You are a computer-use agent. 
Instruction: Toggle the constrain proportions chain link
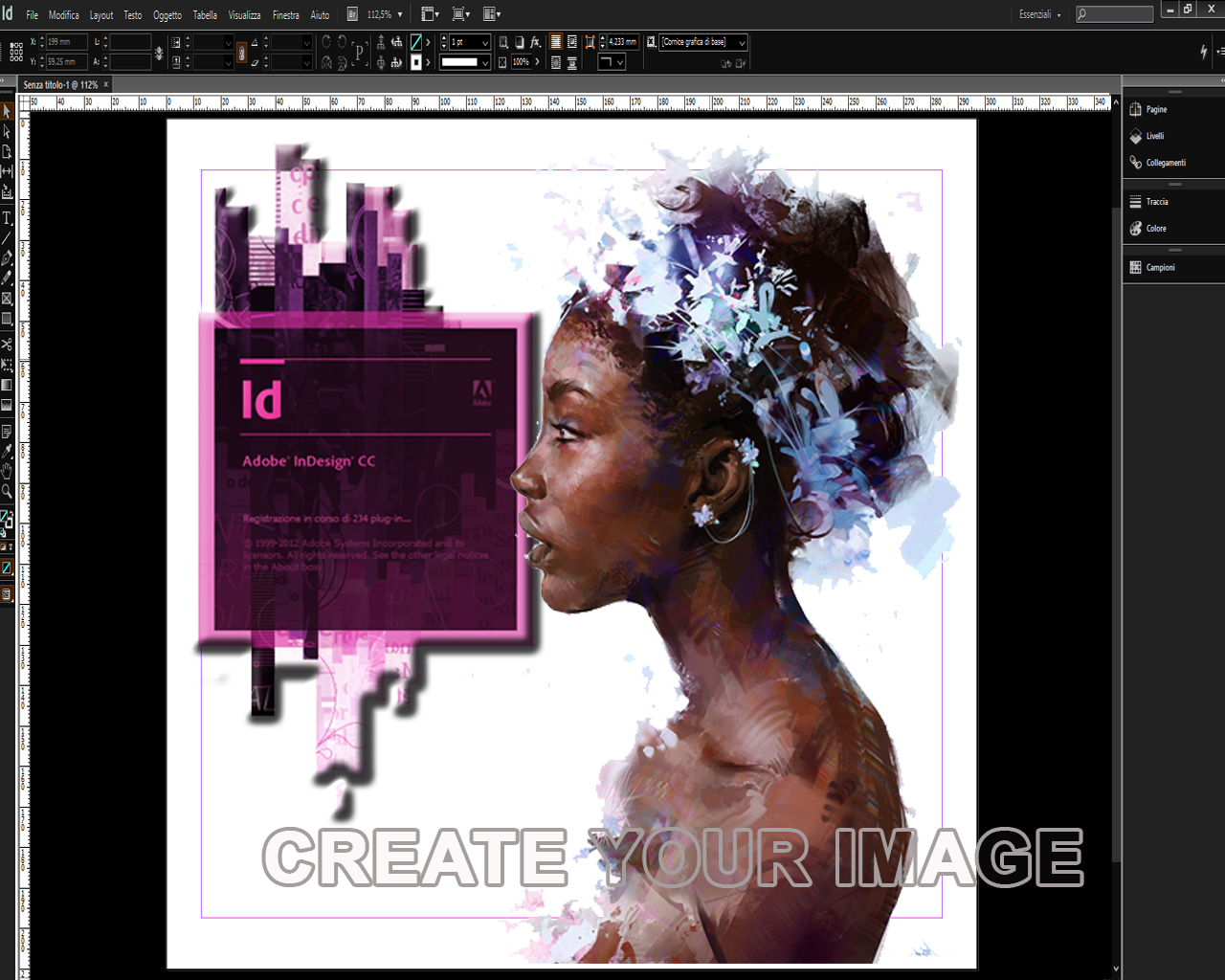[241, 53]
